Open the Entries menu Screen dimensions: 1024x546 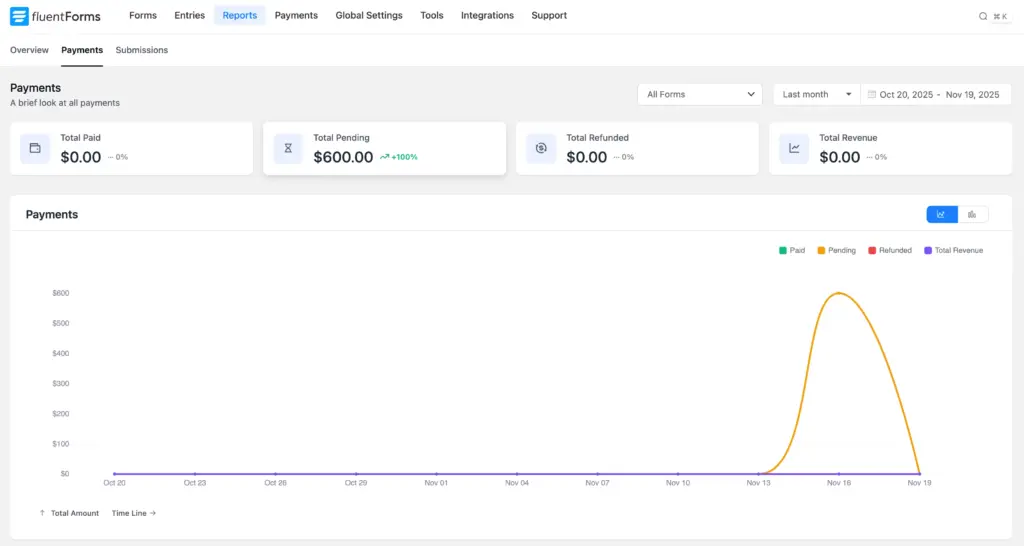[189, 15]
